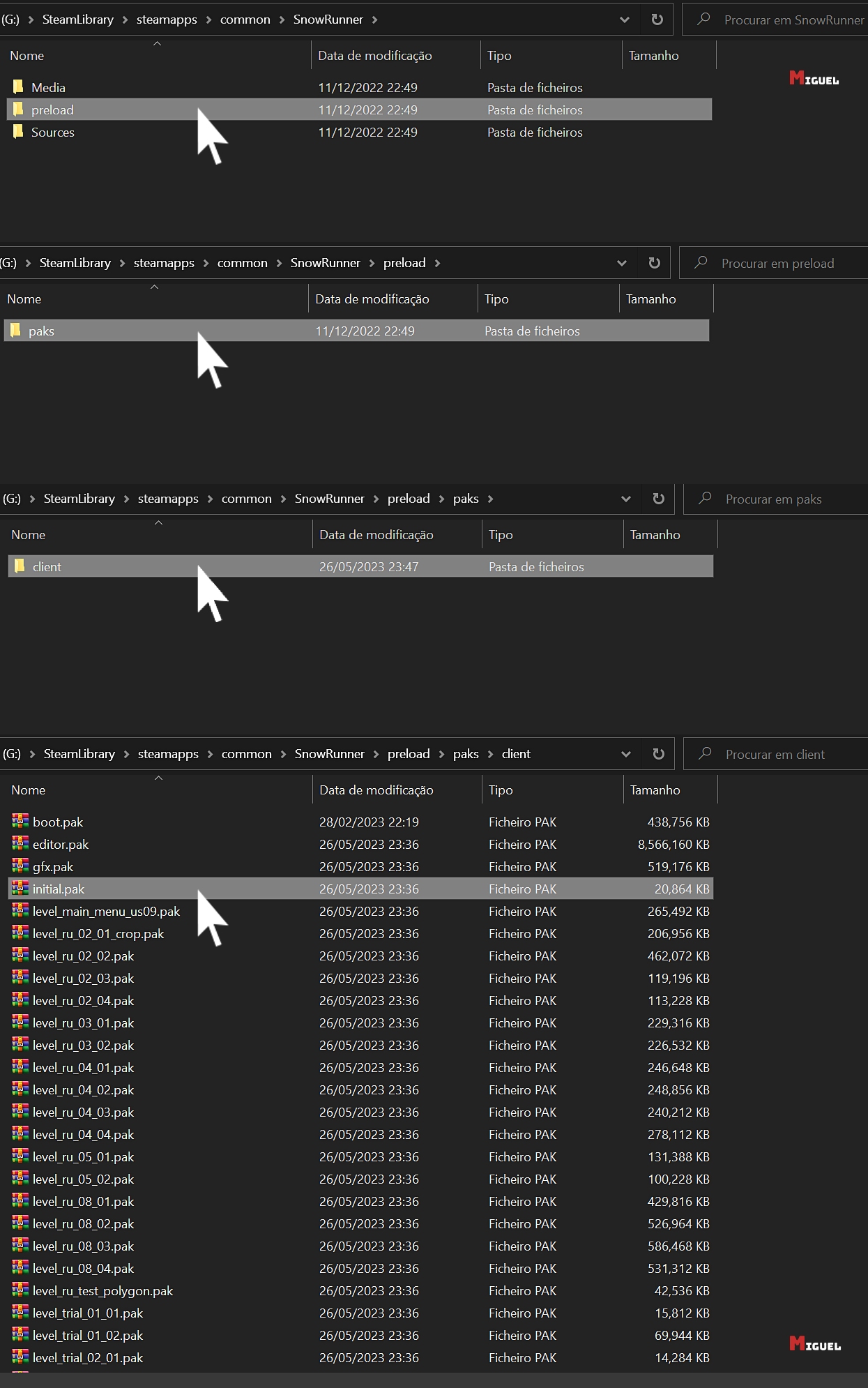Go to steamapps in the preload address bar
868x1388 pixels.
pyautogui.click(x=164, y=263)
